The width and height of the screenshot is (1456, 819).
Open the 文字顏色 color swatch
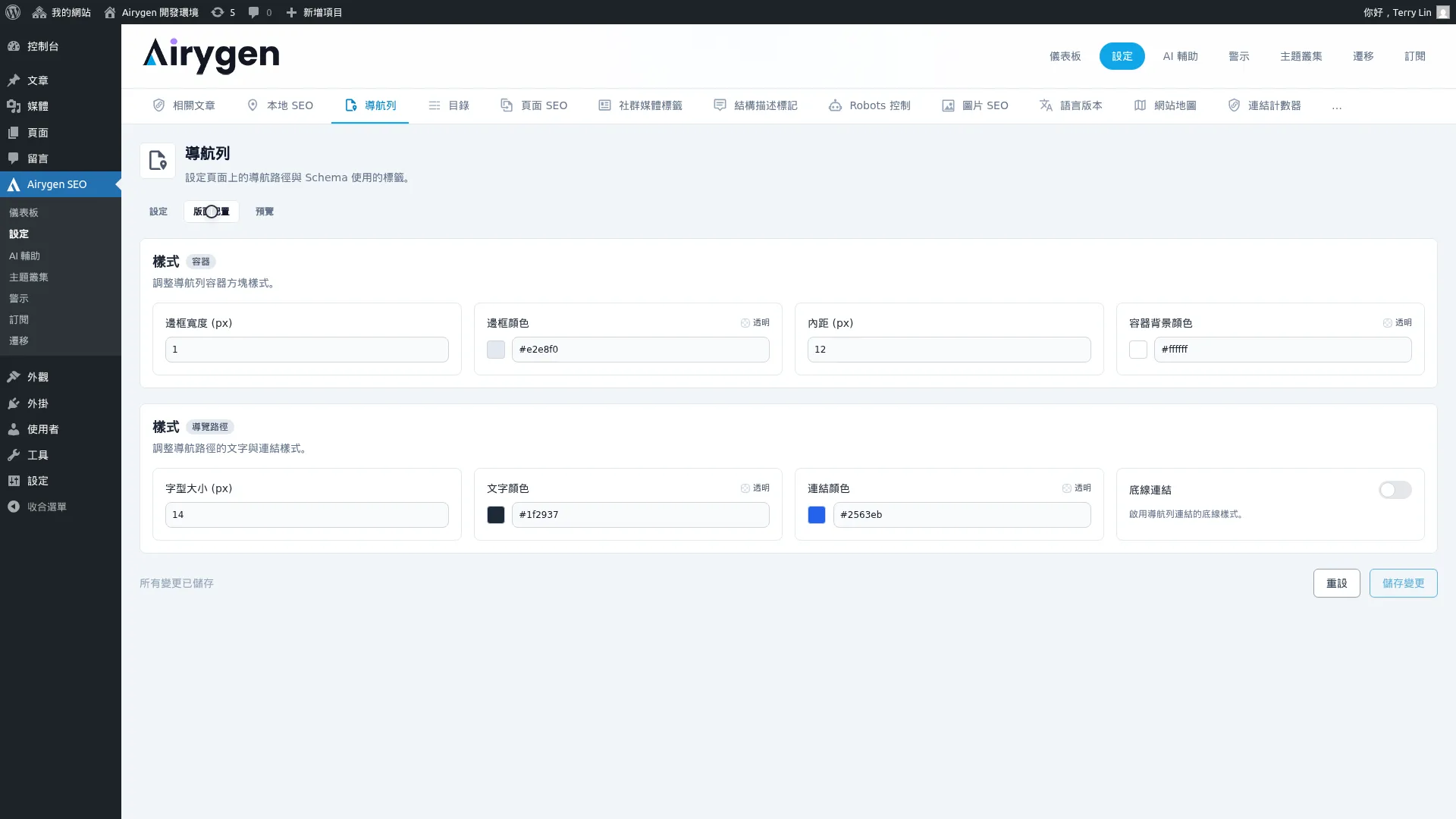click(496, 515)
